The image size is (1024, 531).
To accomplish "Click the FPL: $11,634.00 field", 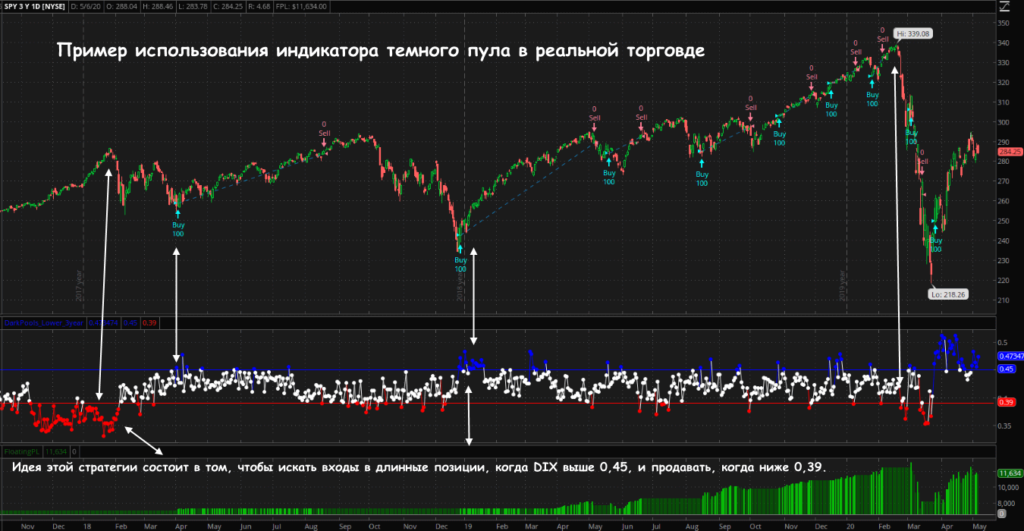I will point(301,7).
